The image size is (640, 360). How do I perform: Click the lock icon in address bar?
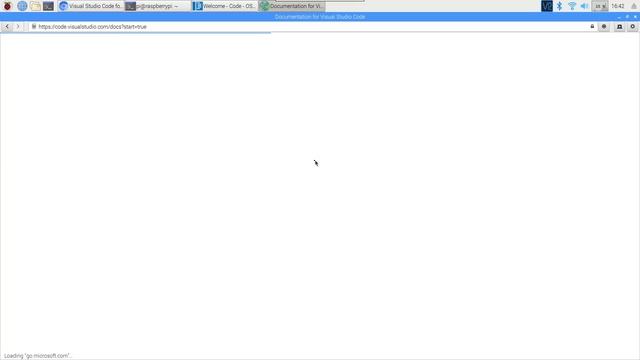click(592, 27)
